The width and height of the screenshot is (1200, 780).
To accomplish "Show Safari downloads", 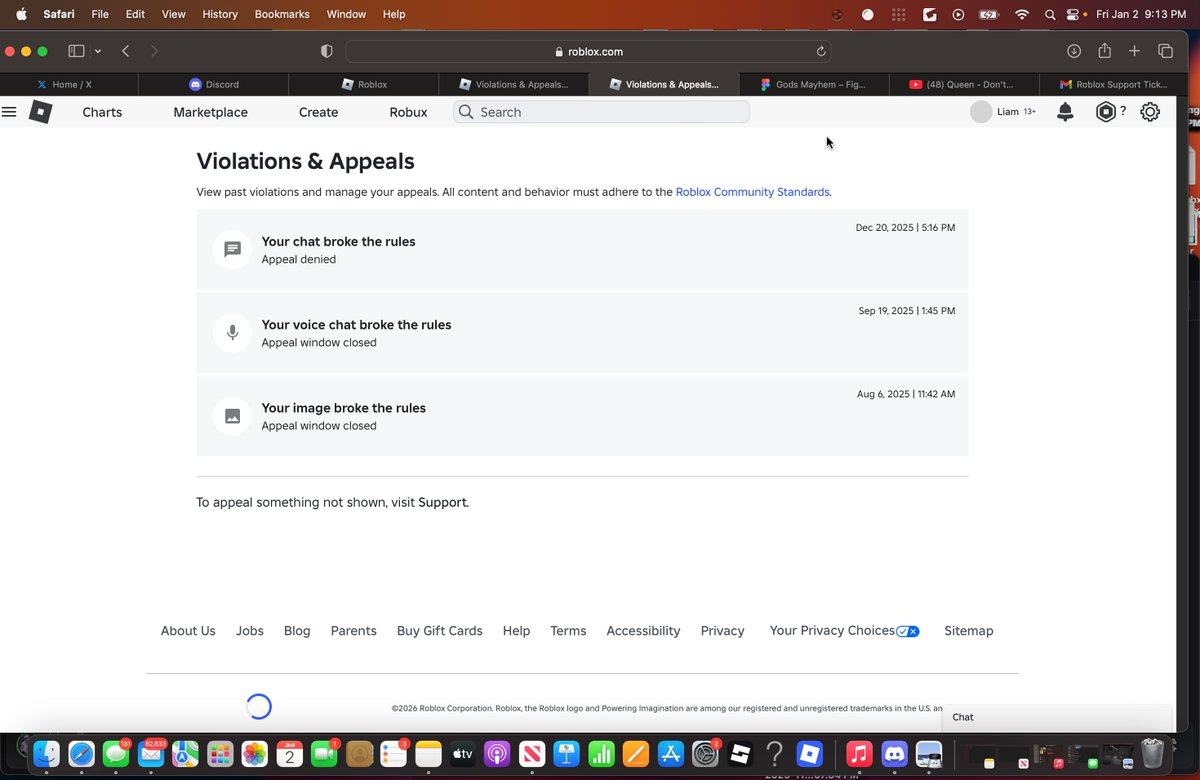I will click(1074, 51).
